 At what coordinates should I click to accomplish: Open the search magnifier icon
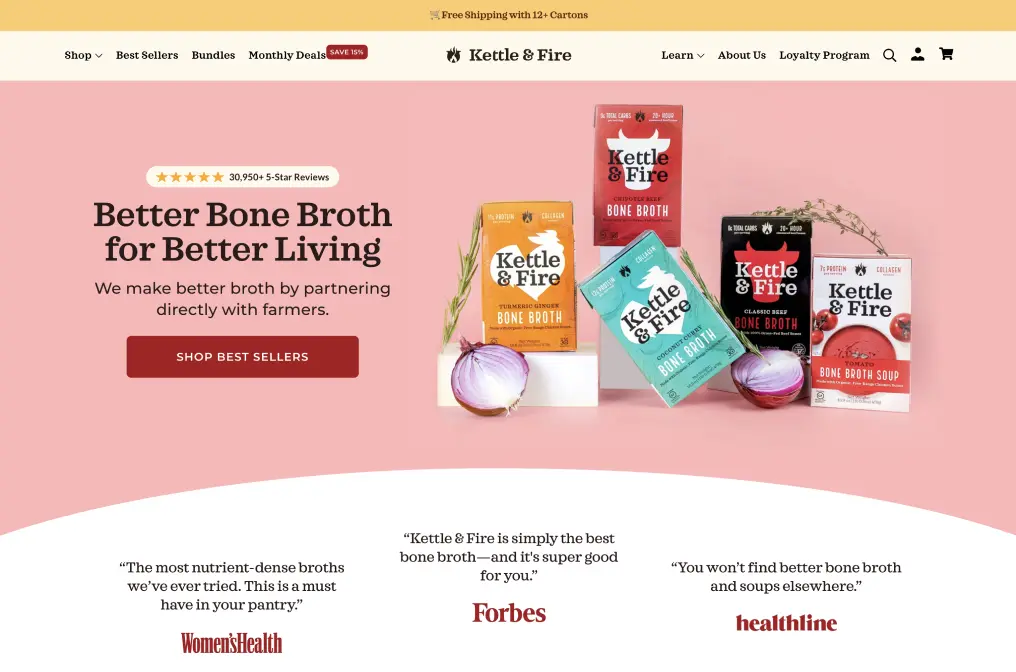pos(890,55)
